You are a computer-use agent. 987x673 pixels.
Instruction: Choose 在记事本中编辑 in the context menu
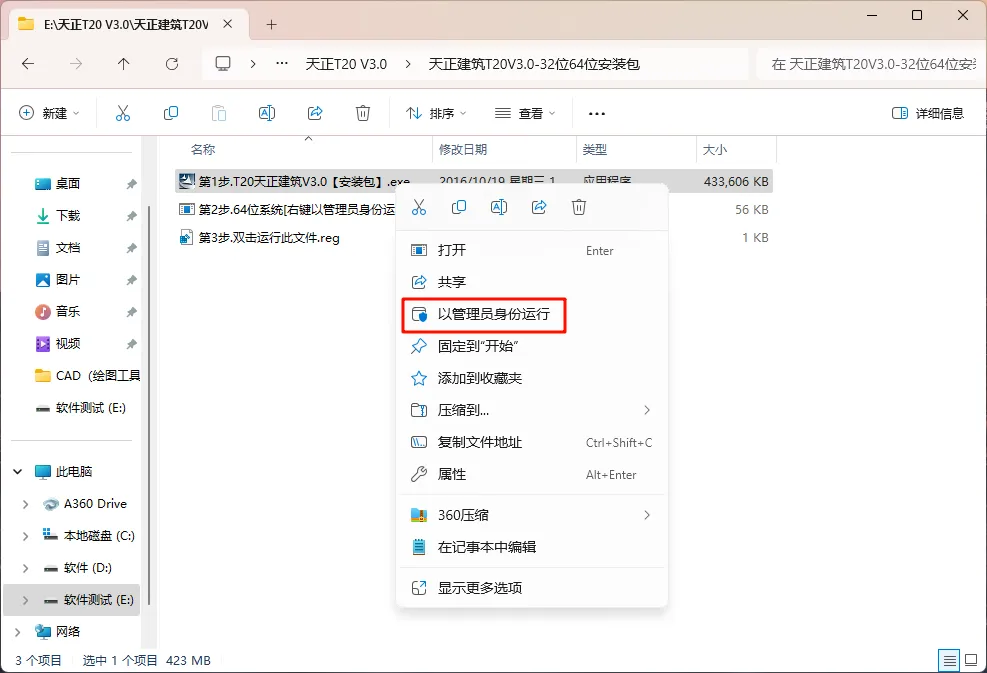[x=532, y=547]
